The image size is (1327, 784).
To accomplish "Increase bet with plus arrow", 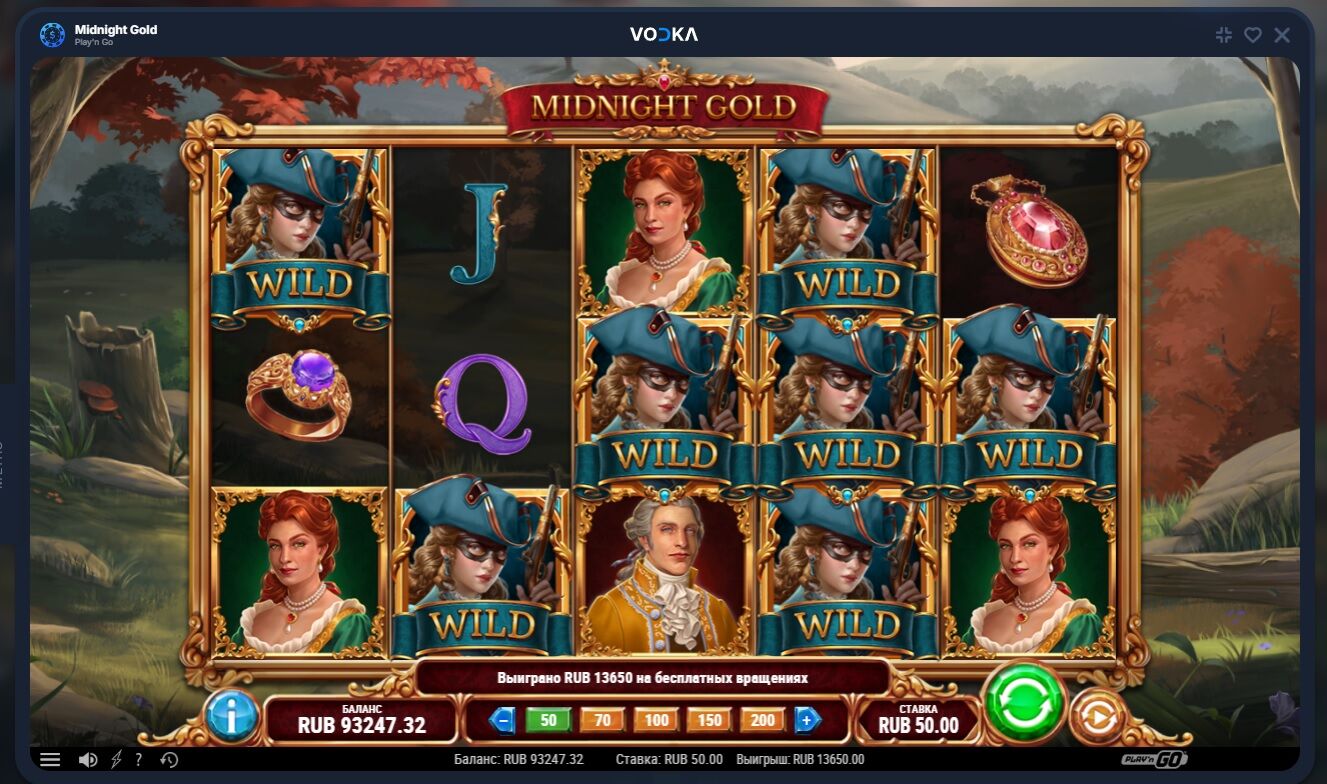I will 808,719.
